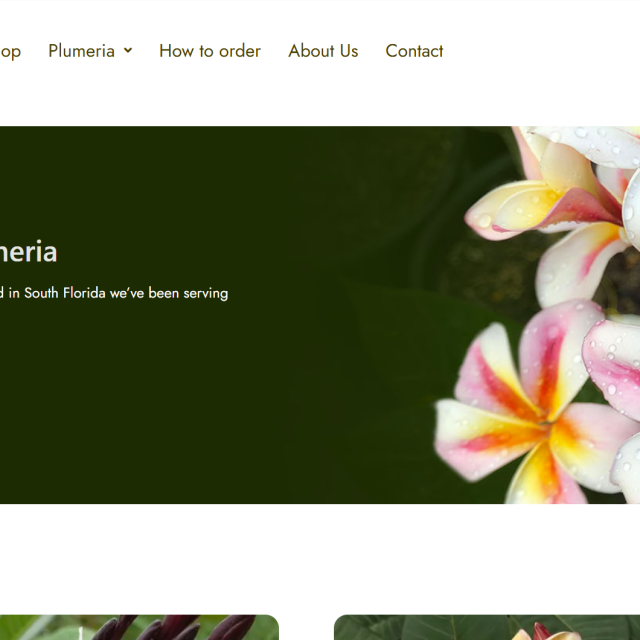
Task: Click the hero heading ending in 'meria'
Action: (29, 251)
